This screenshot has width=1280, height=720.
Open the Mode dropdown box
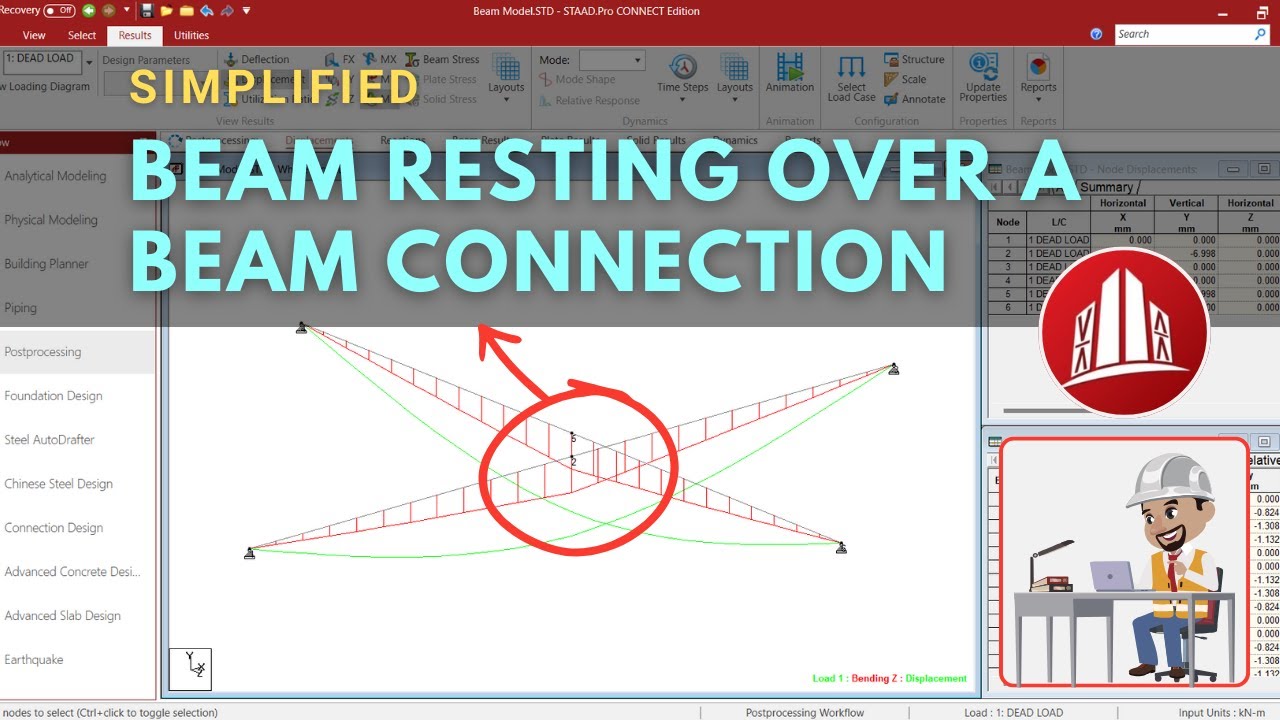[612, 60]
